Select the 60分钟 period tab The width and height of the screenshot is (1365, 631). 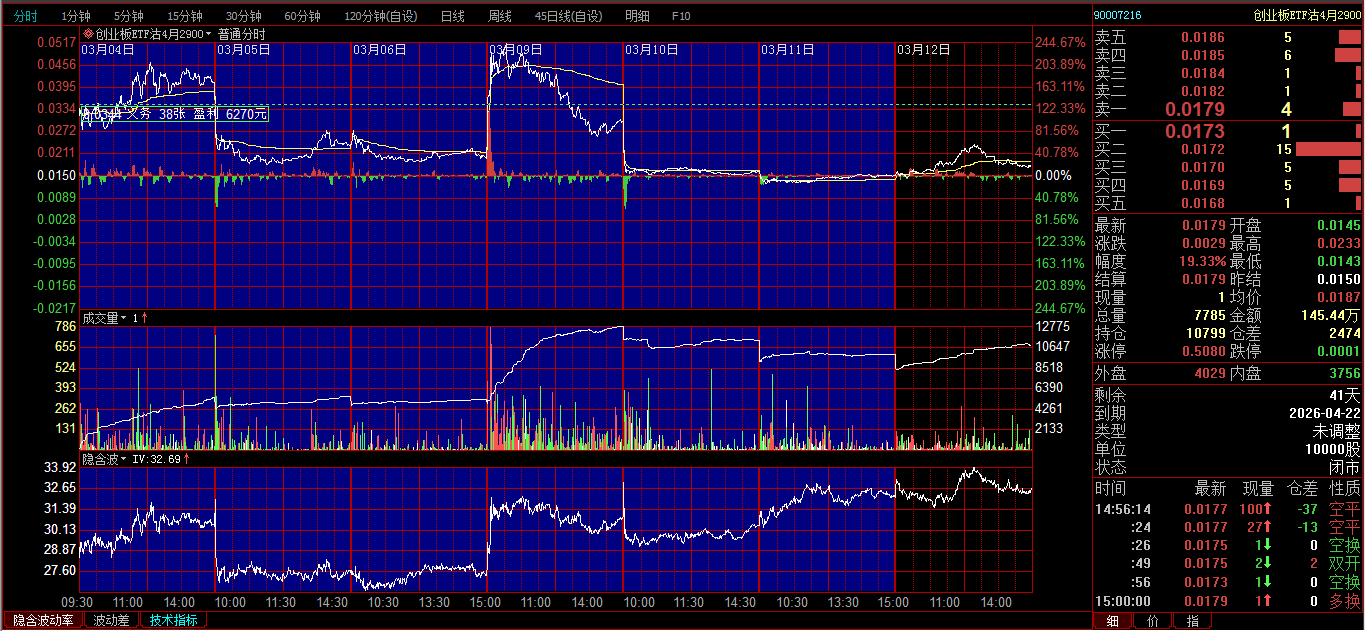tap(302, 17)
